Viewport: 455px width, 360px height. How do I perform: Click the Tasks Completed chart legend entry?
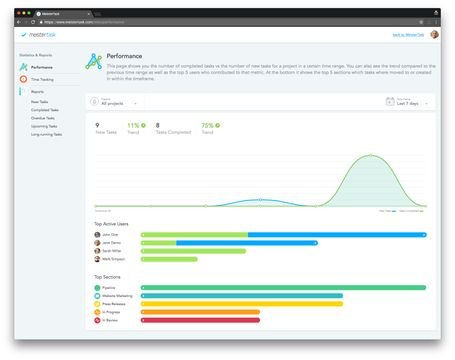[412, 211]
